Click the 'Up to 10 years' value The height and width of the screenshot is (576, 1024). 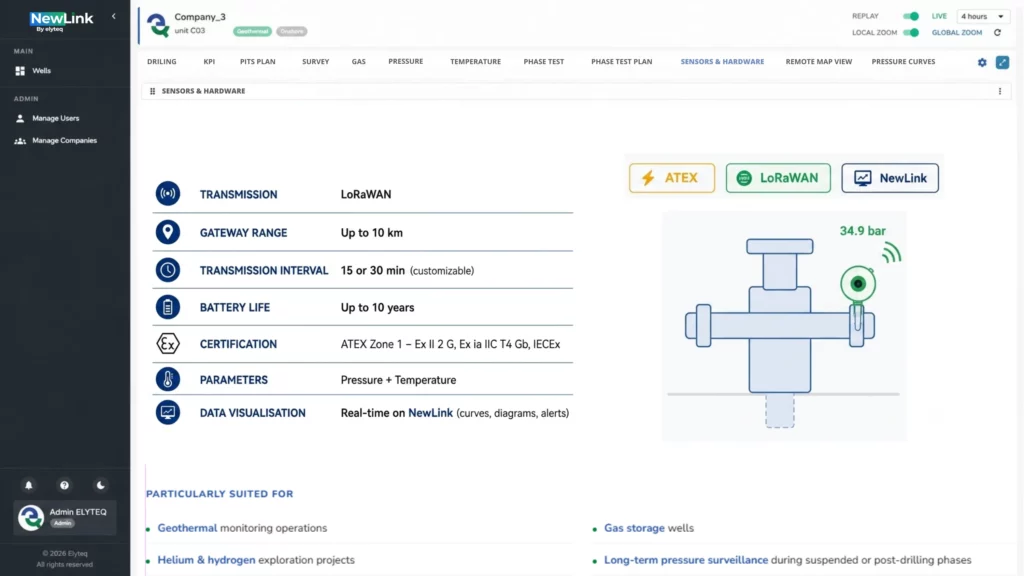click(x=377, y=308)
